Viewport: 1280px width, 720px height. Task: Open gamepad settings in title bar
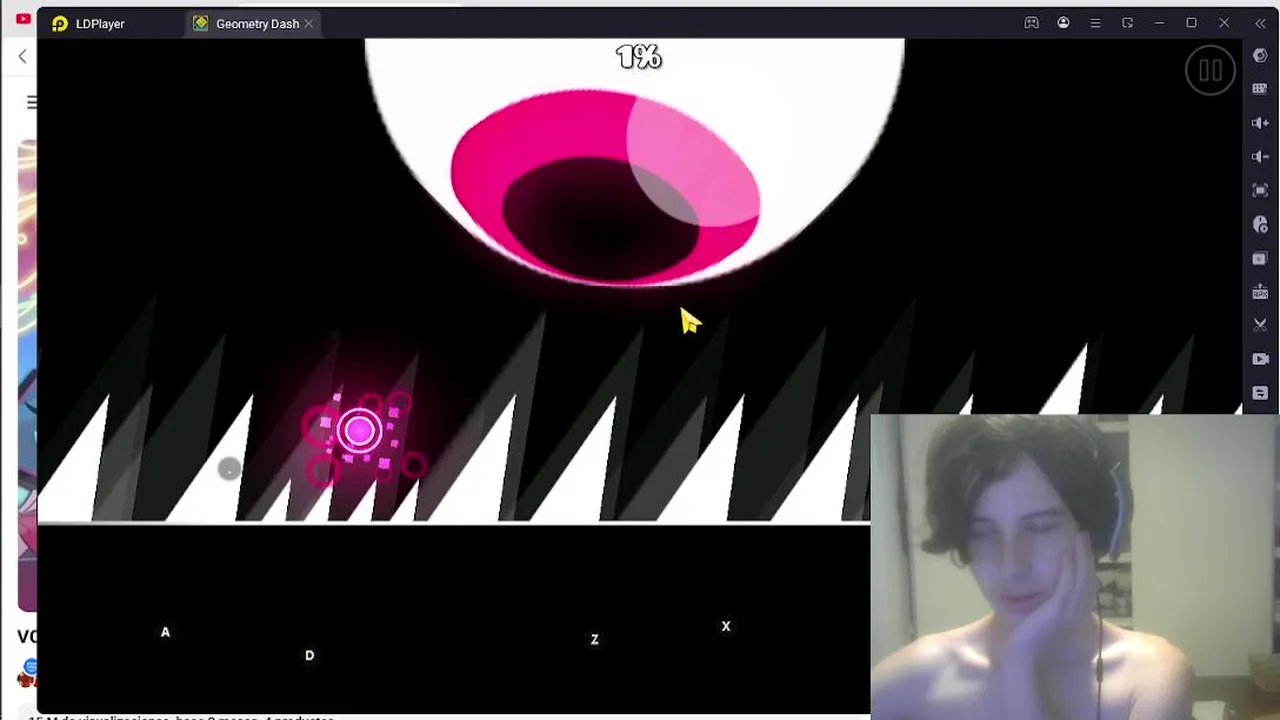tap(1031, 23)
